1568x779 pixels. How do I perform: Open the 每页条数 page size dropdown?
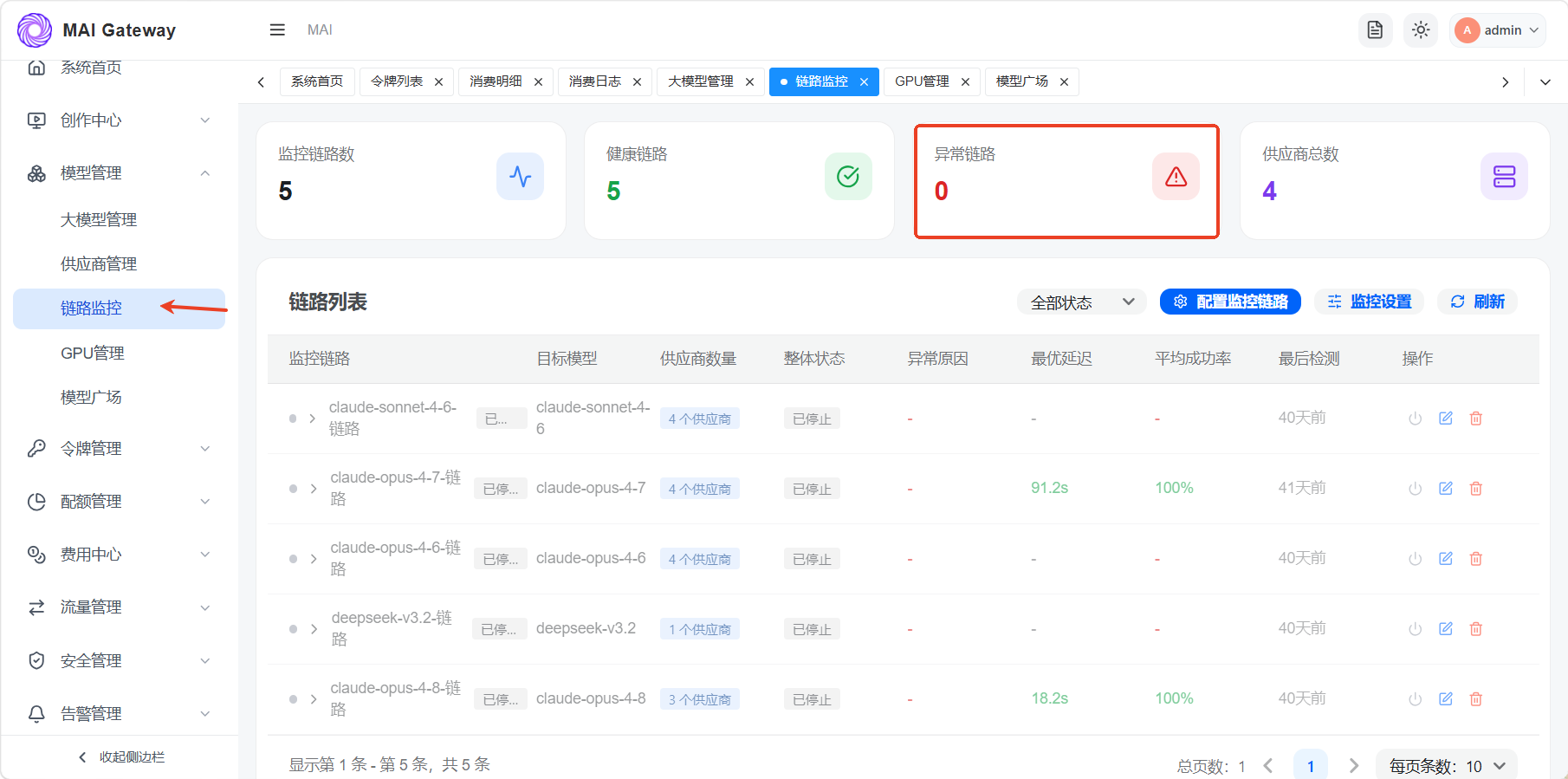click(1447, 766)
